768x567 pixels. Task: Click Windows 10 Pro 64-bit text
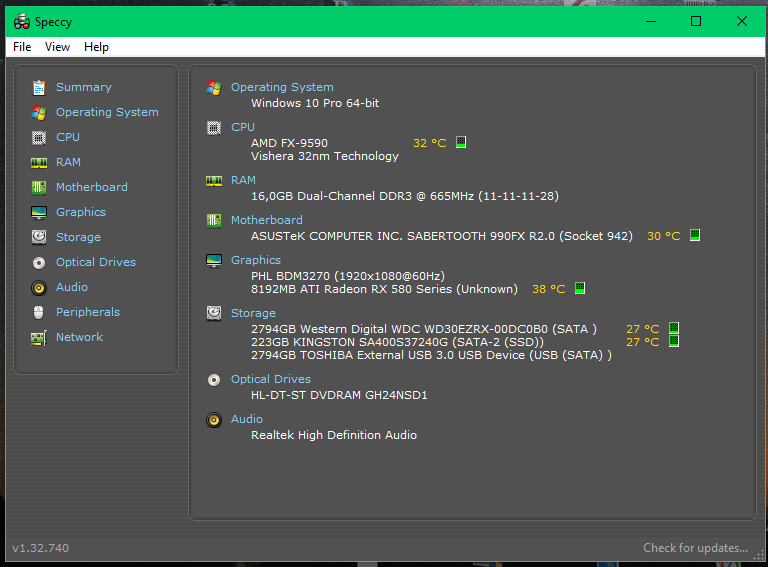pos(315,103)
